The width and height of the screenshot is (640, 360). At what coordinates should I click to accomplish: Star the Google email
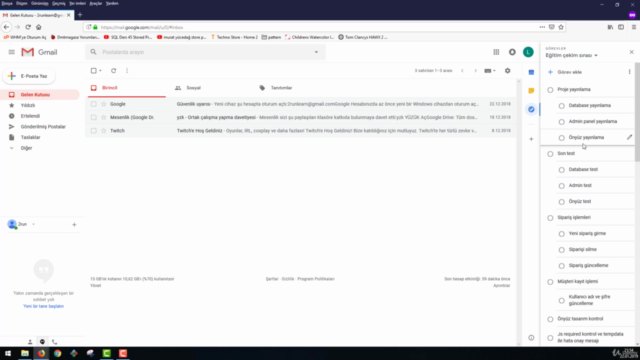pos(104,104)
